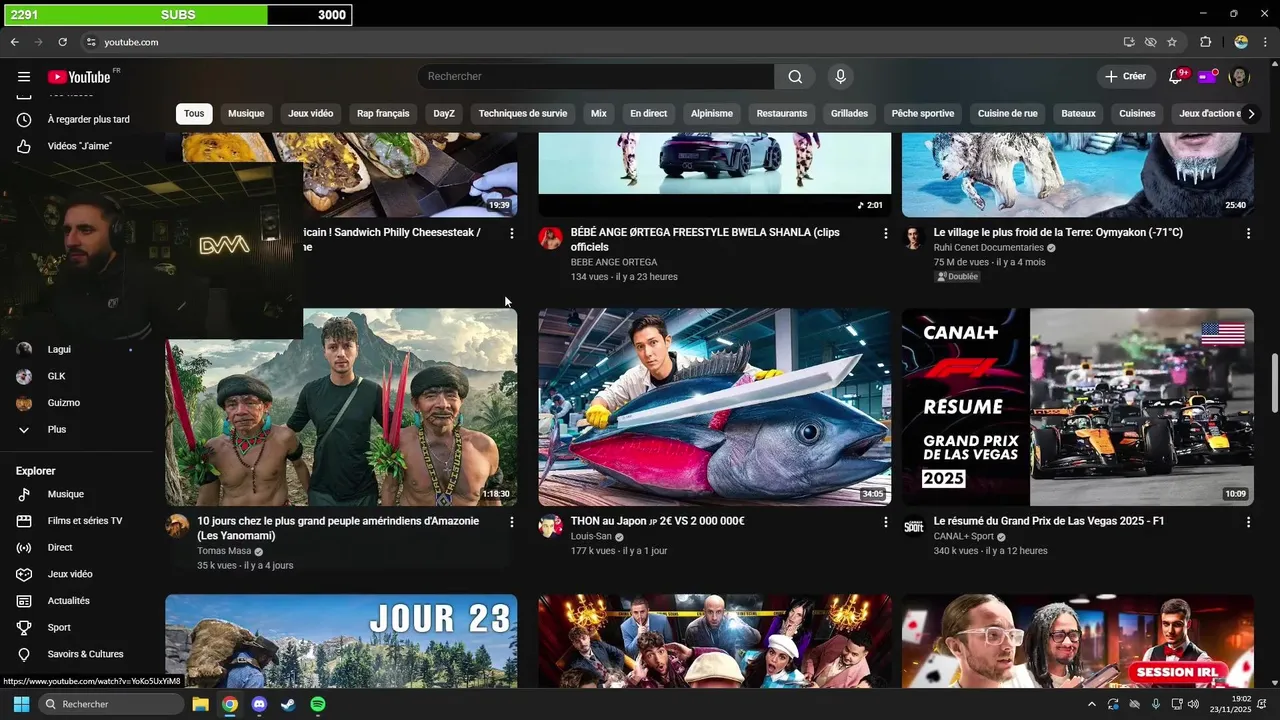
Task: Select the DayZ filter chip
Action: click(x=443, y=113)
